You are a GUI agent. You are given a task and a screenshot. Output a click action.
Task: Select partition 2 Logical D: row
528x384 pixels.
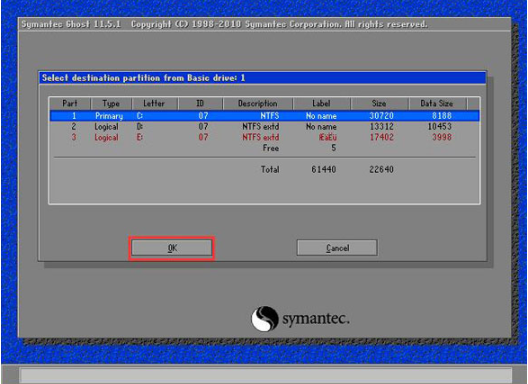[x=265, y=127]
